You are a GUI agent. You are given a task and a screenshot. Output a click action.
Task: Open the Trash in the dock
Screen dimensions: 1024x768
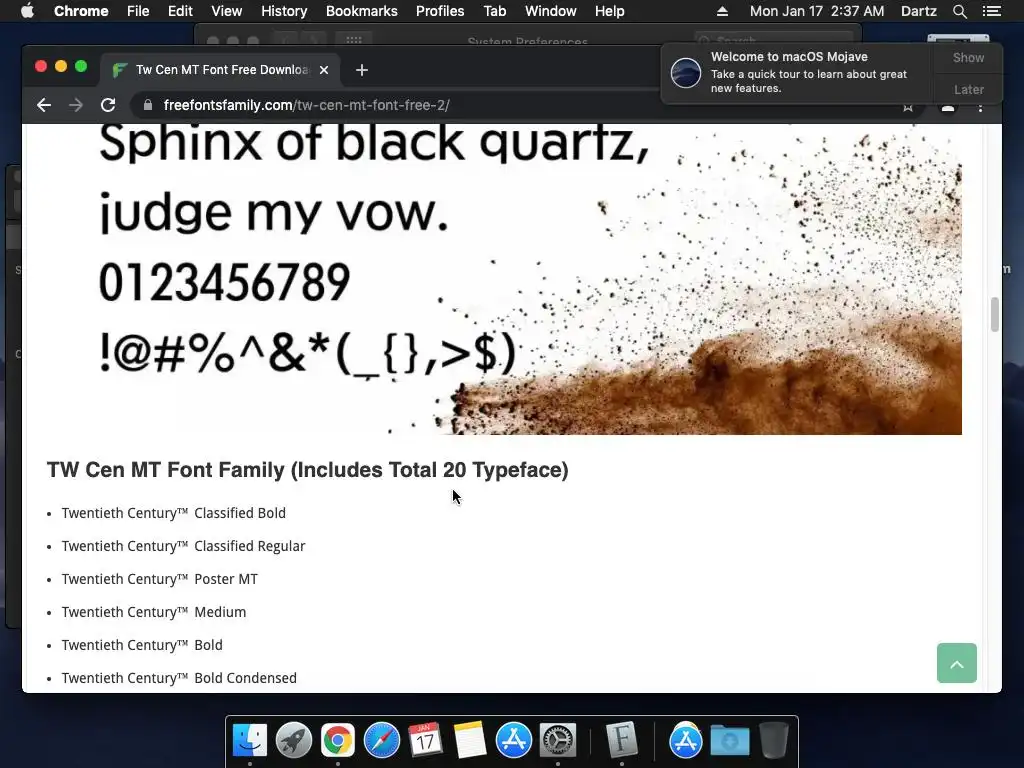(773, 741)
